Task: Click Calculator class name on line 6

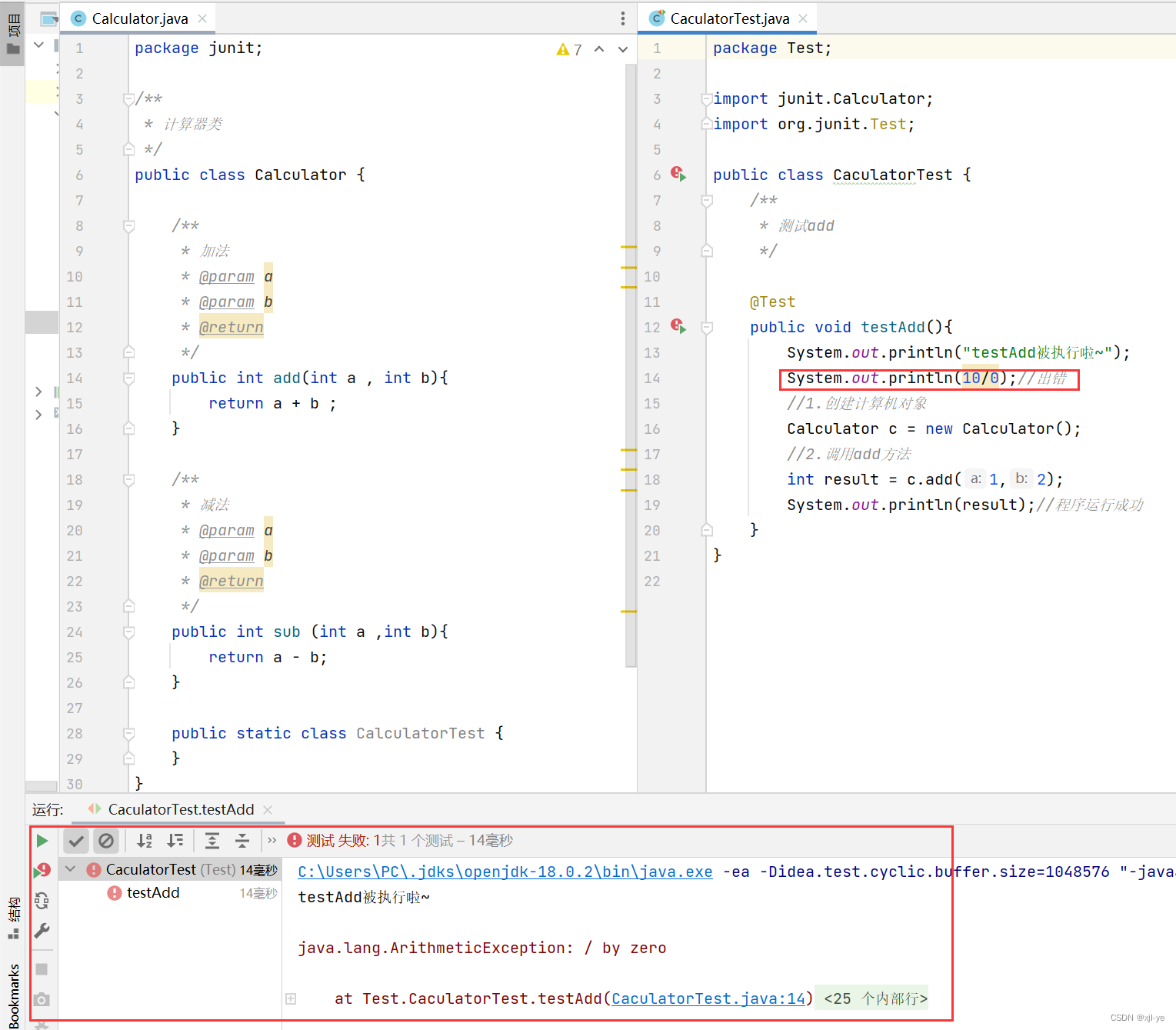Action: pyautogui.click(x=301, y=175)
